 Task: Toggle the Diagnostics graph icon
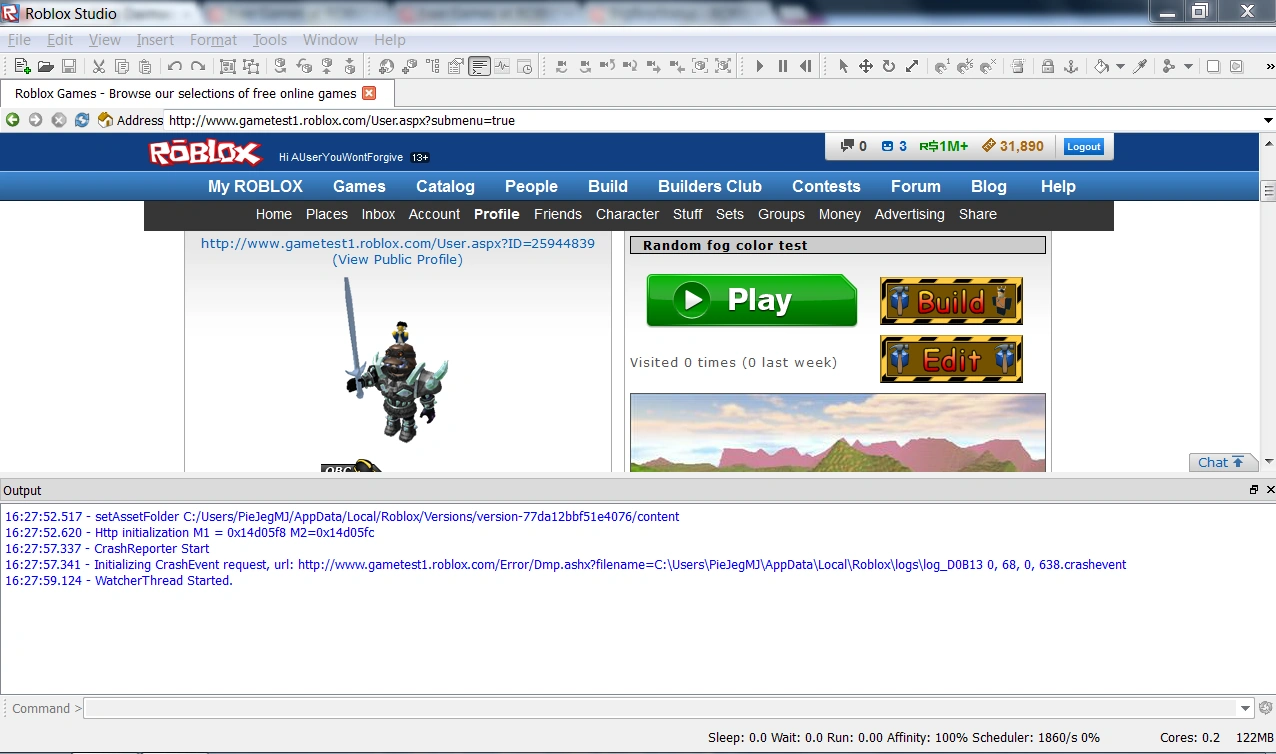502,66
